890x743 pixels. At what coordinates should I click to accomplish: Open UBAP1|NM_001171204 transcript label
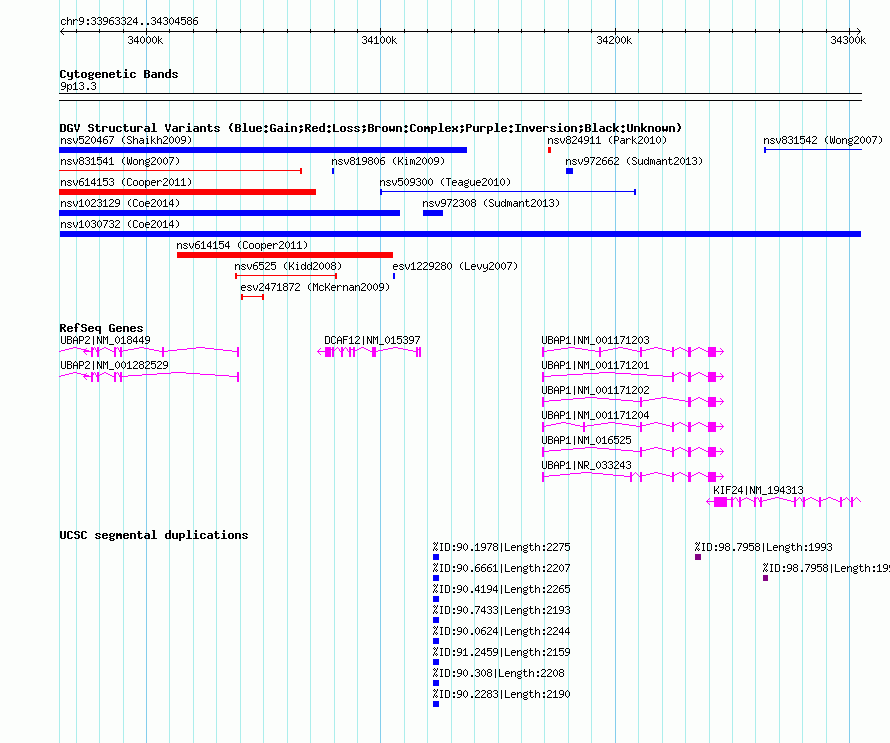click(595, 415)
